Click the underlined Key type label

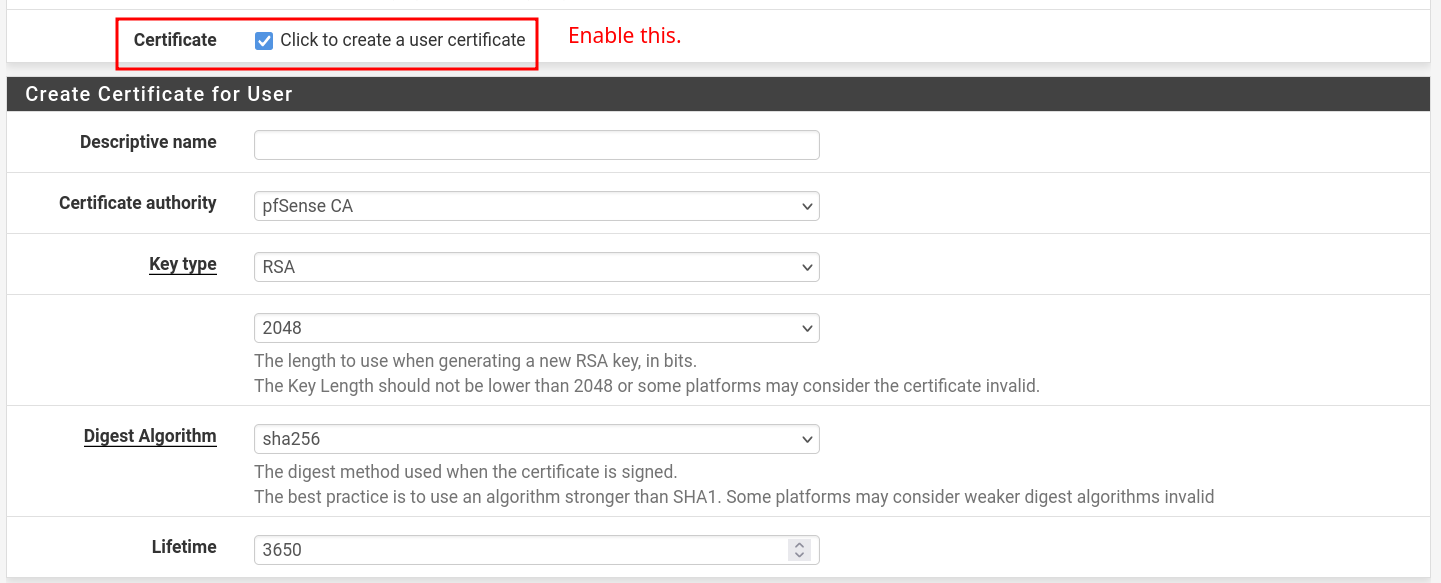click(x=182, y=265)
